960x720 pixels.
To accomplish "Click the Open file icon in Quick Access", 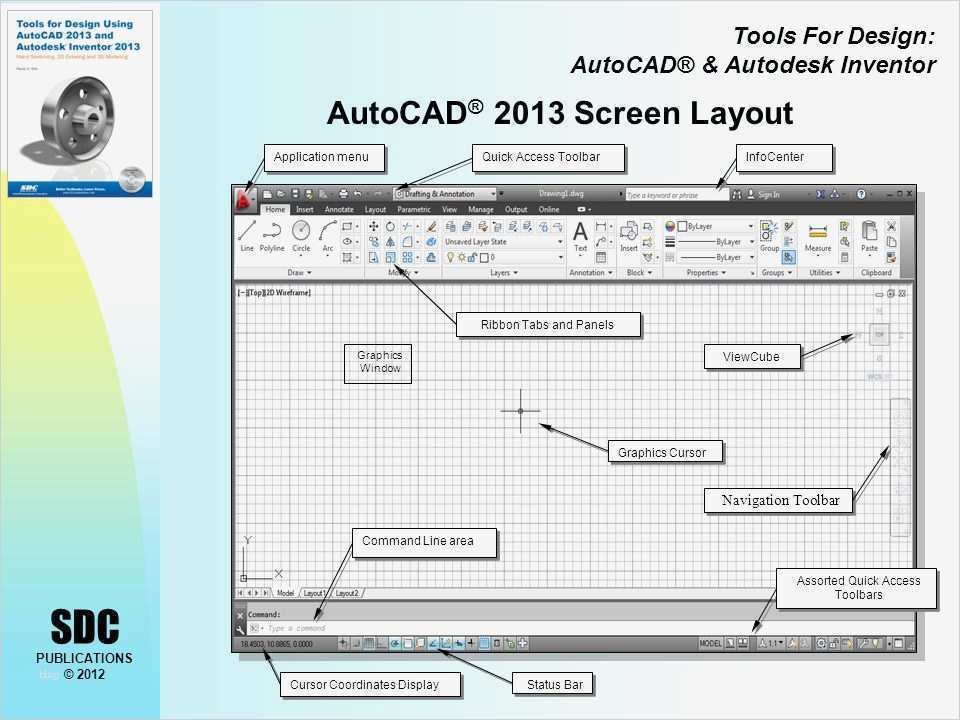I will (280, 194).
